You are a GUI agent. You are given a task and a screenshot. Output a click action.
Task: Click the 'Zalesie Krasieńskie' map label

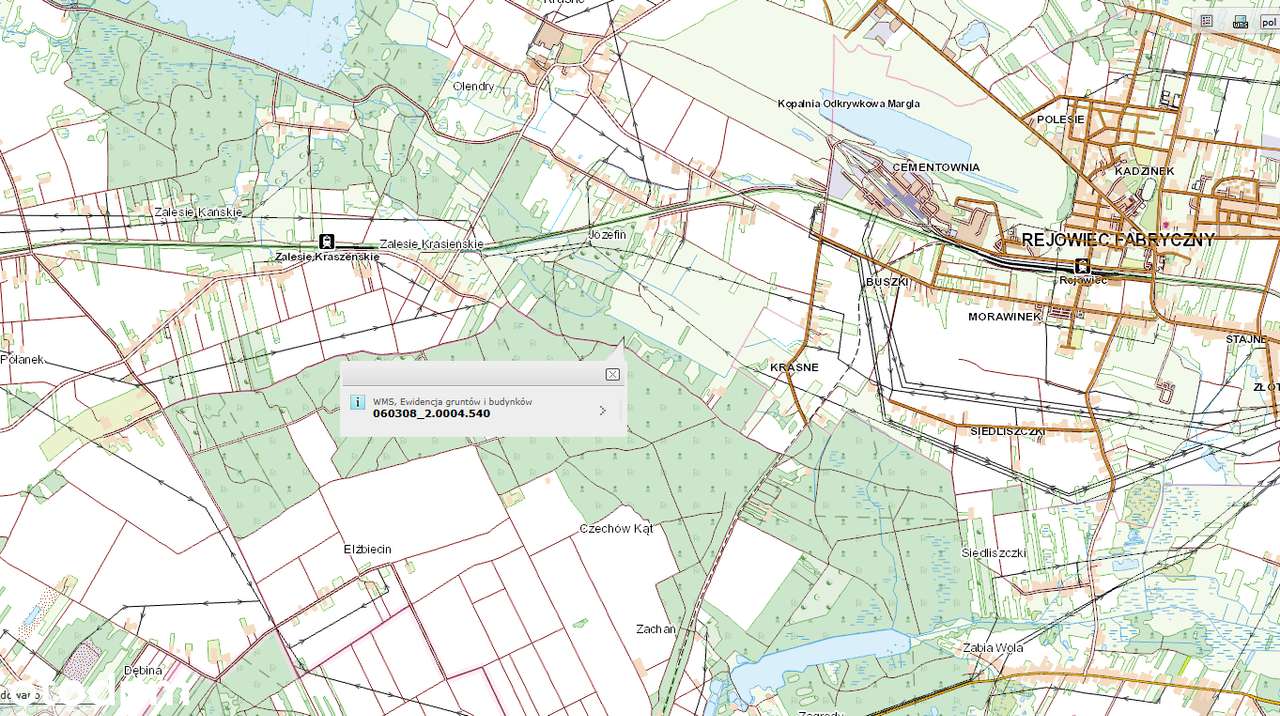(x=431, y=244)
